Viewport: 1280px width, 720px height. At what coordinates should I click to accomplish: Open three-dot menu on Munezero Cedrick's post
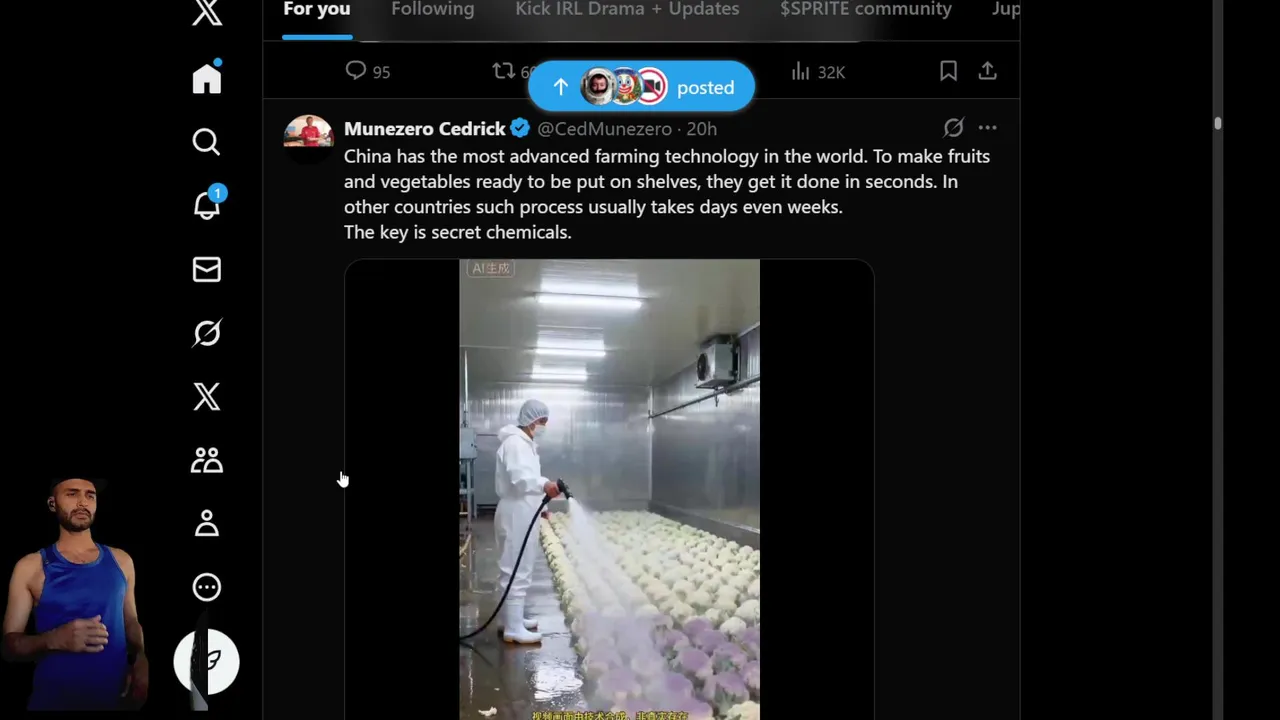[987, 128]
